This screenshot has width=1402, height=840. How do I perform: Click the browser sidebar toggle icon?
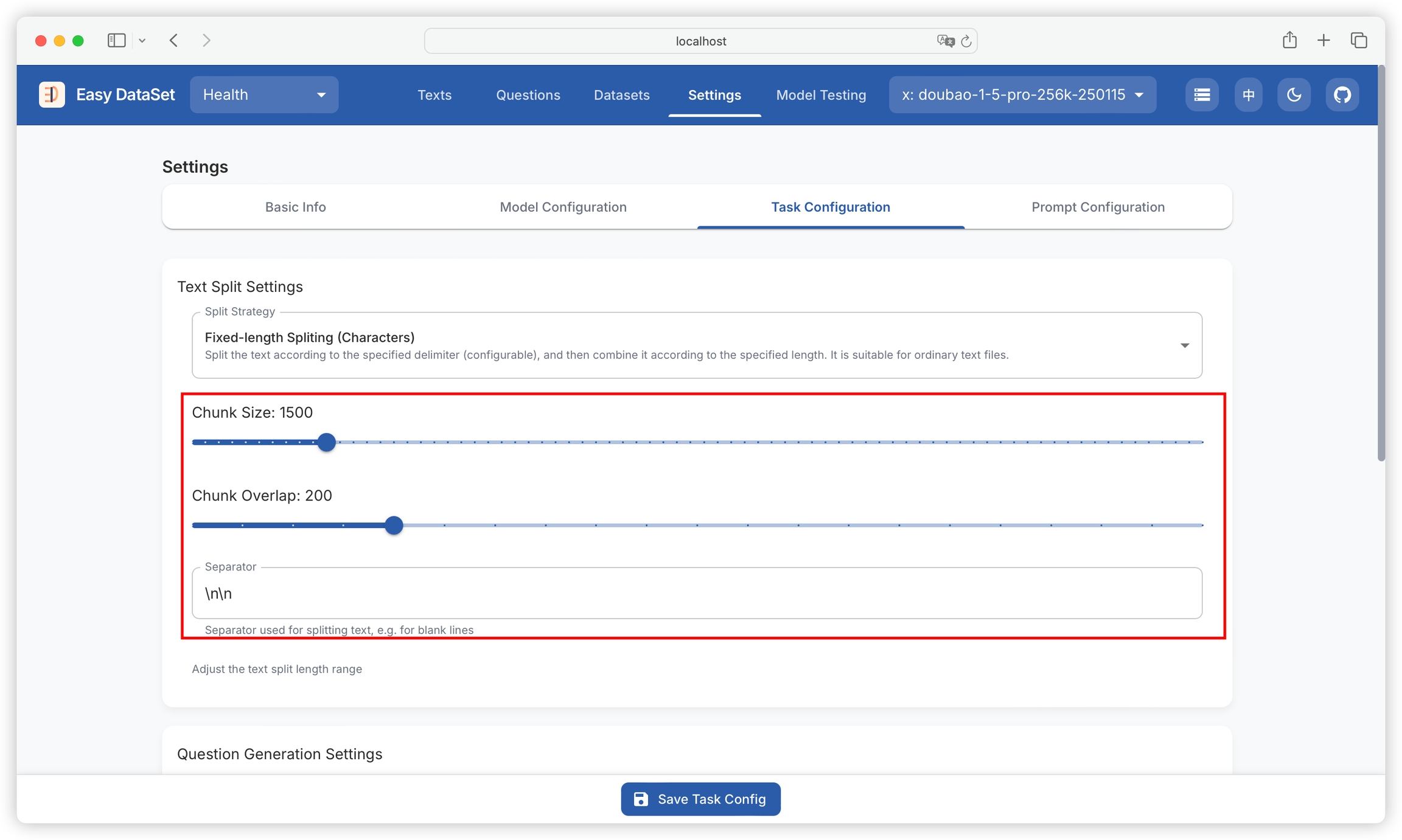click(116, 41)
